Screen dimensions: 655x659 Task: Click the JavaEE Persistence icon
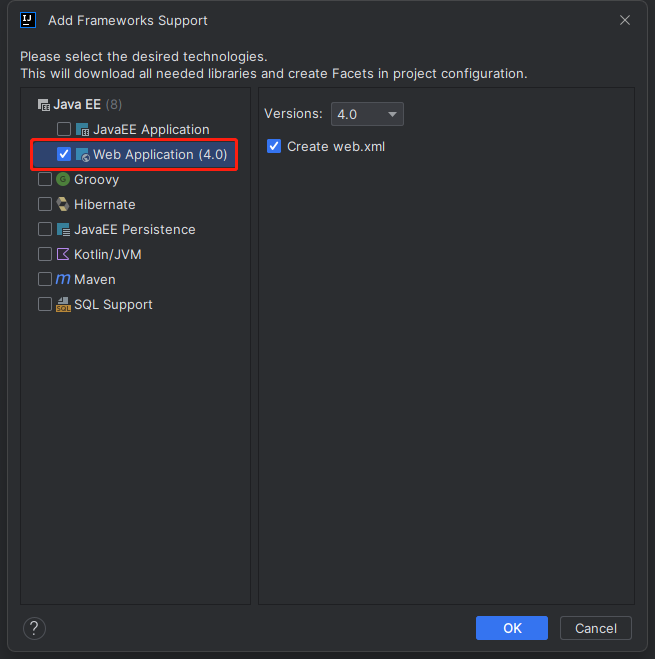click(63, 230)
